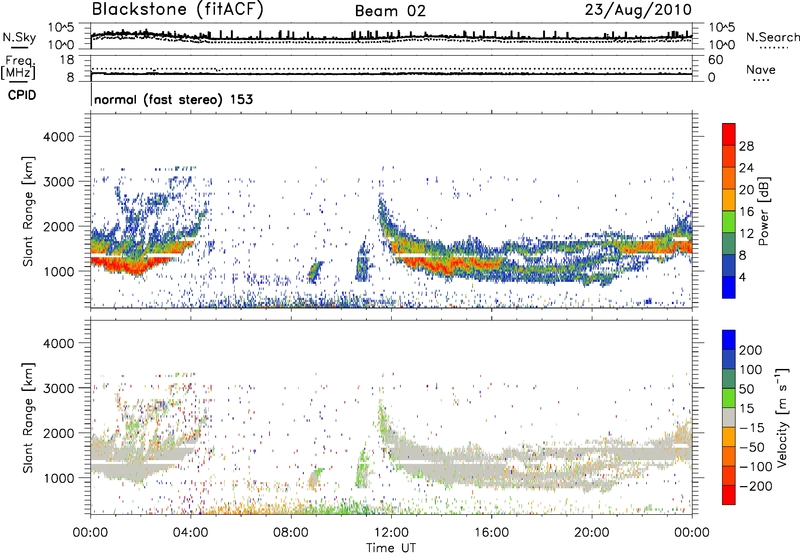This screenshot has width=800, height=554.
Task: Pick the orange 20–24 dB Power segment
Action: pyautogui.click(x=729, y=178)
